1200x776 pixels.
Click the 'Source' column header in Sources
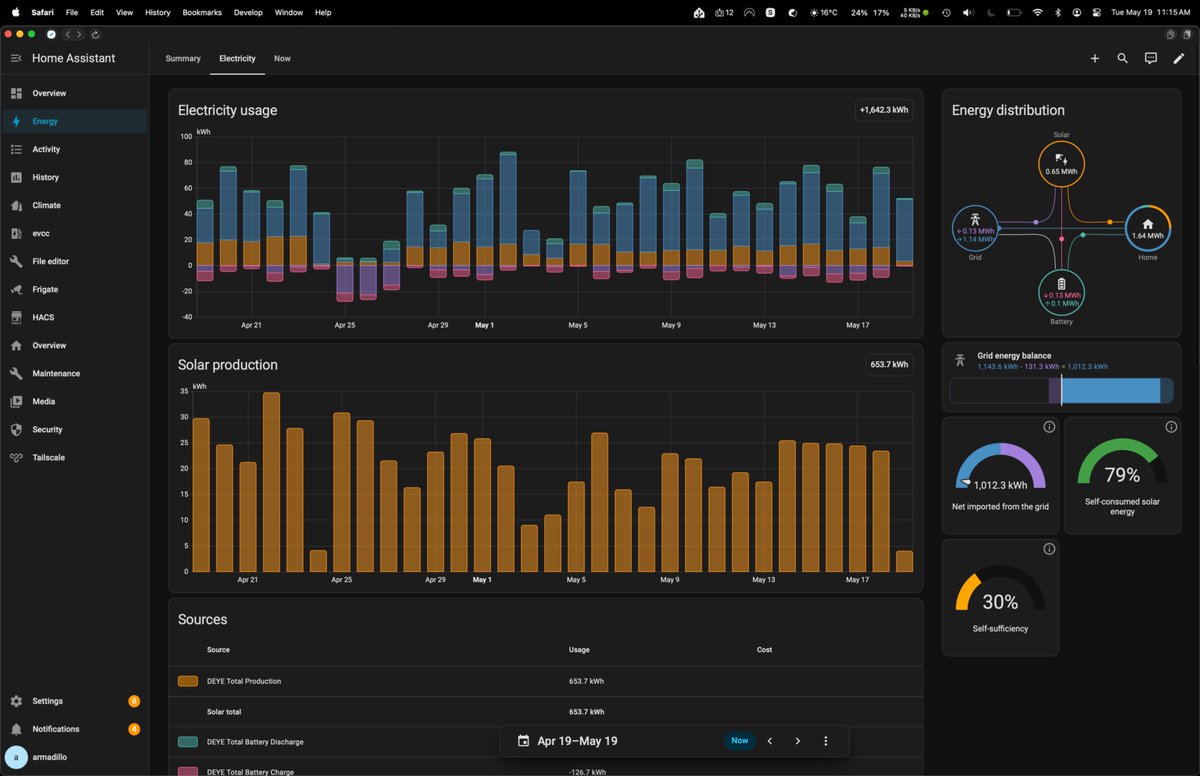[218, 650]
